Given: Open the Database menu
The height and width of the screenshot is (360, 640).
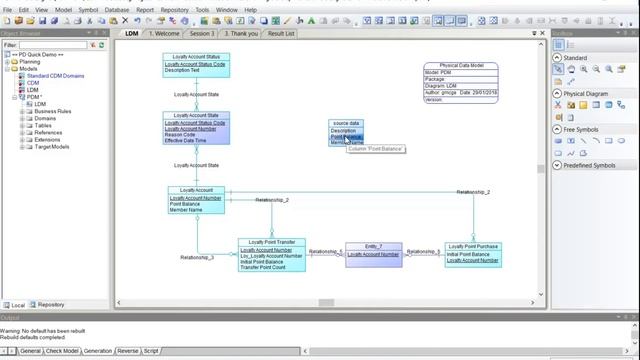Looking at the screenshot, I should (x=117, y=10).
